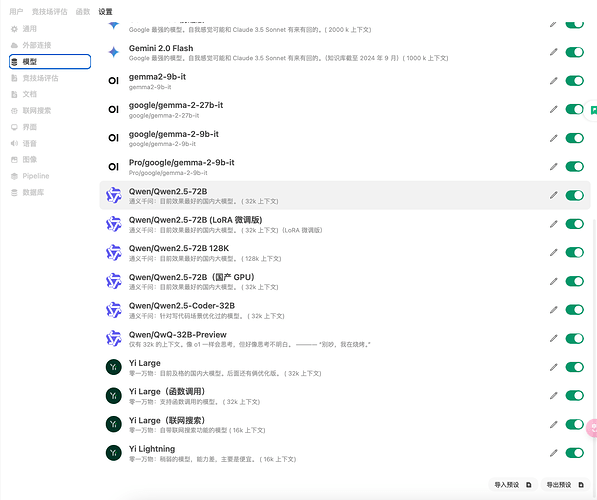Click the pink floating button on right edge

(592, 428)
